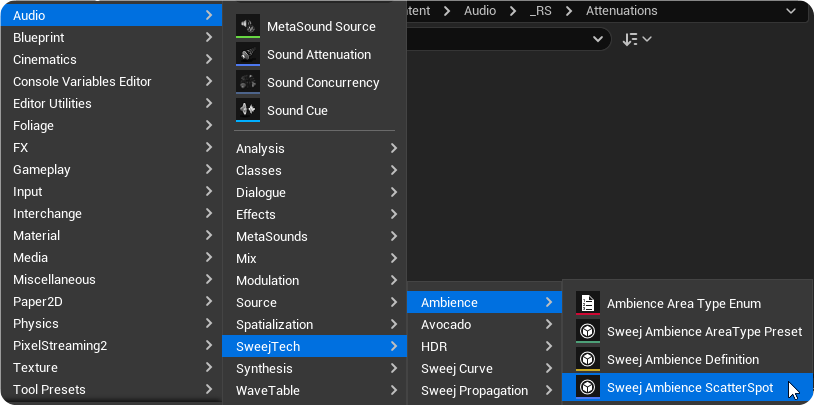
Task: Choose Sweej Ambience Definition
Action: pos(687,359)
